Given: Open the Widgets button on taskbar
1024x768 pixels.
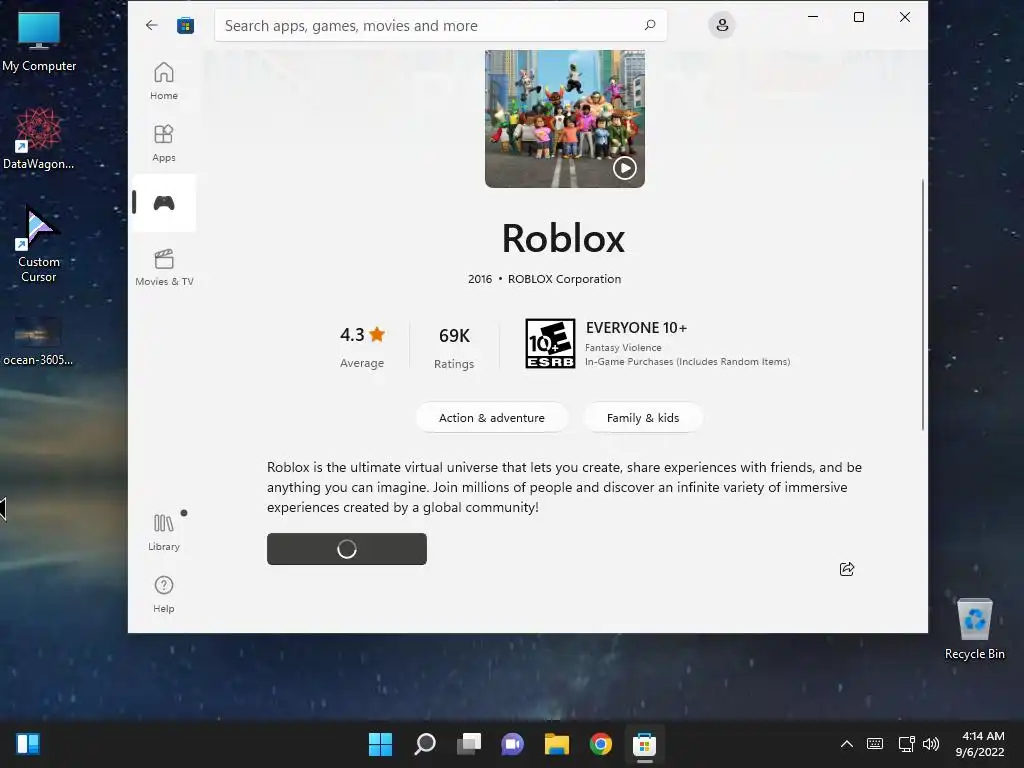Looking at the screenshot, I should pyautogui.click(x=28, y=744).
